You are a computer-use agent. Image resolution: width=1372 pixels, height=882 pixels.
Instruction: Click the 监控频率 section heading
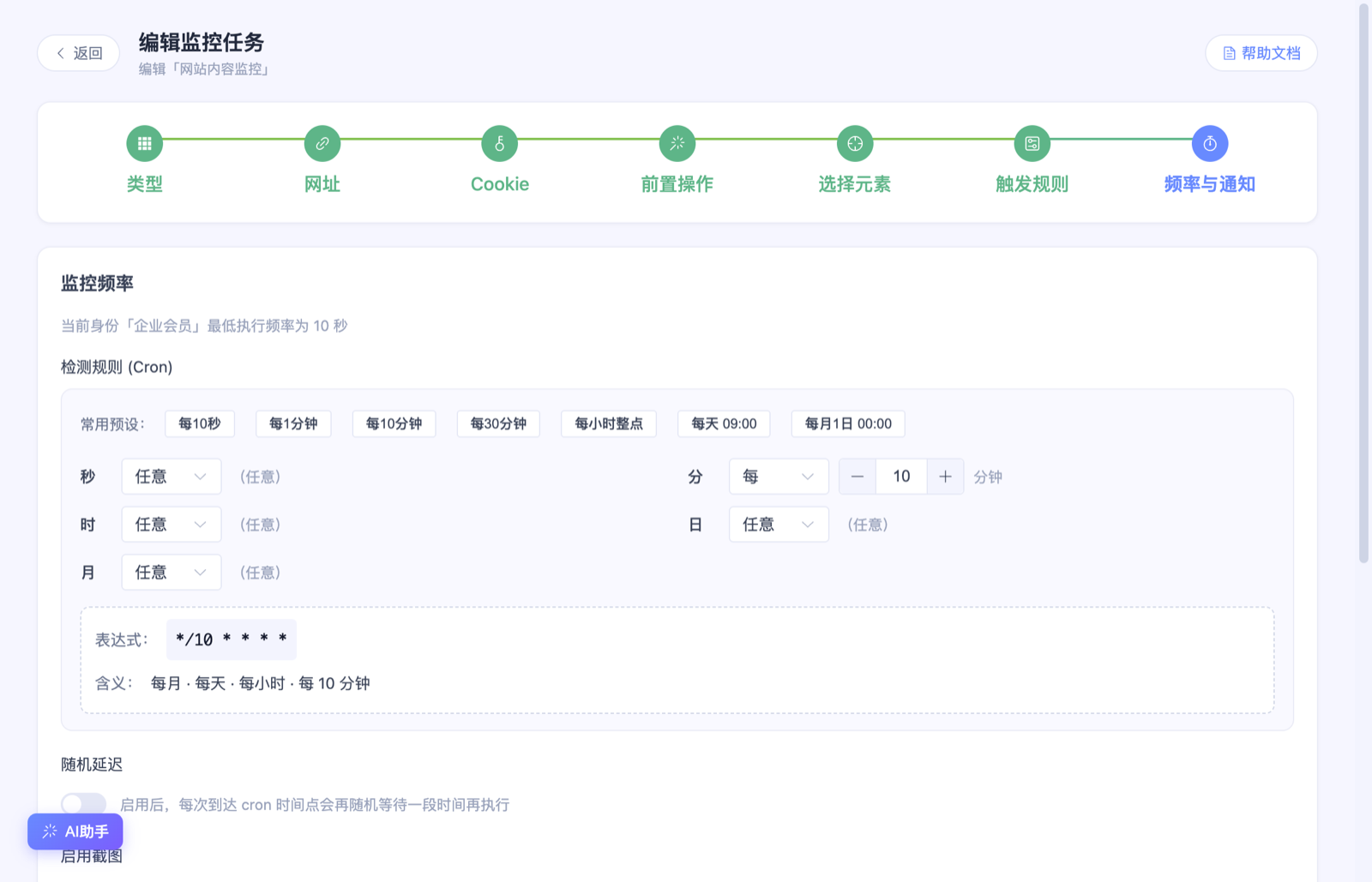(x=98, y=283)
